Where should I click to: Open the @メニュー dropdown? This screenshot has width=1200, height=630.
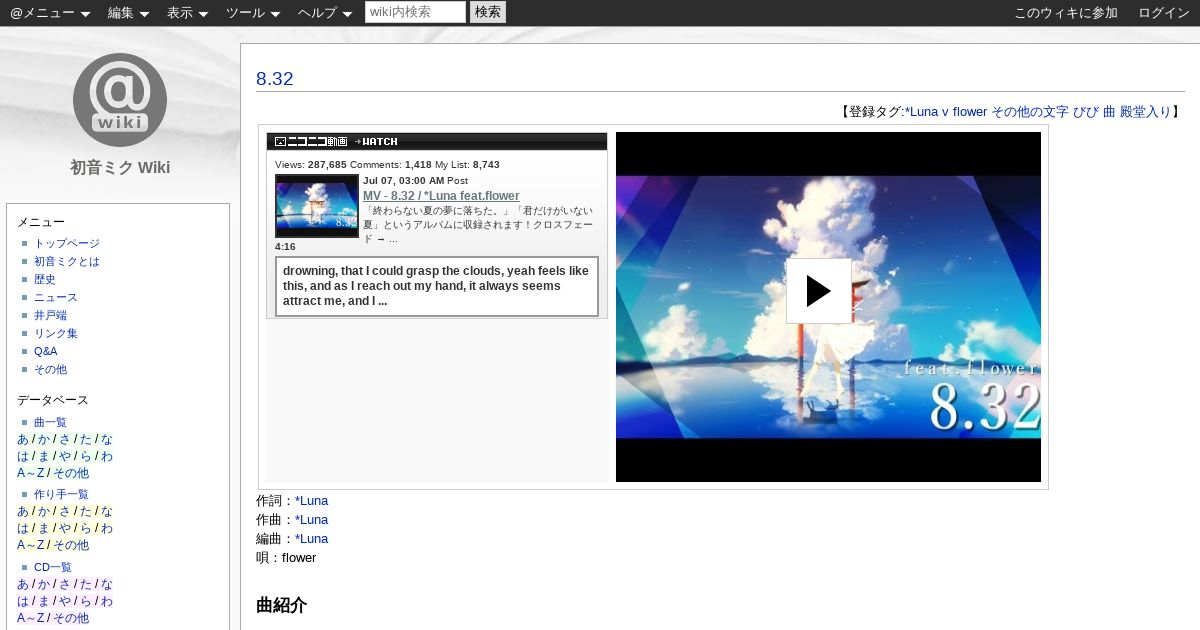pos(50,13)
